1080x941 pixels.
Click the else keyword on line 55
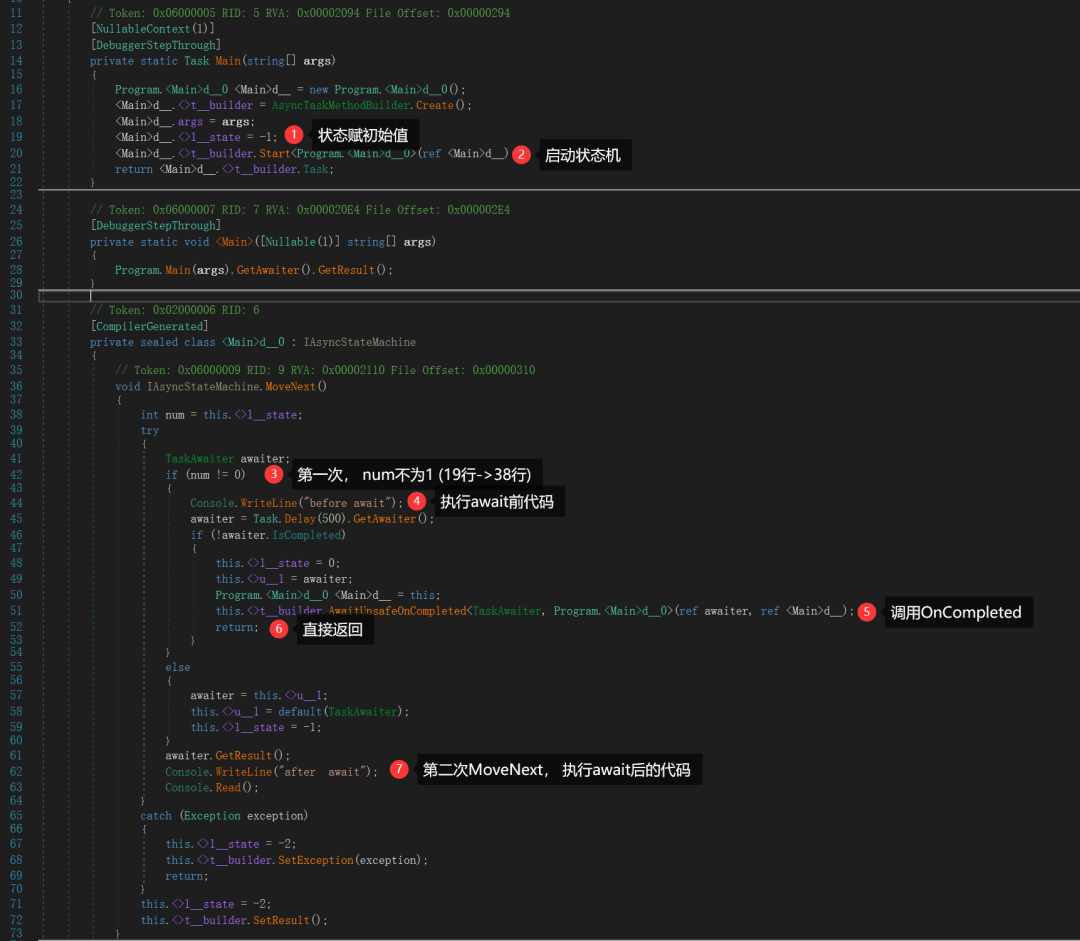[178, 667]
